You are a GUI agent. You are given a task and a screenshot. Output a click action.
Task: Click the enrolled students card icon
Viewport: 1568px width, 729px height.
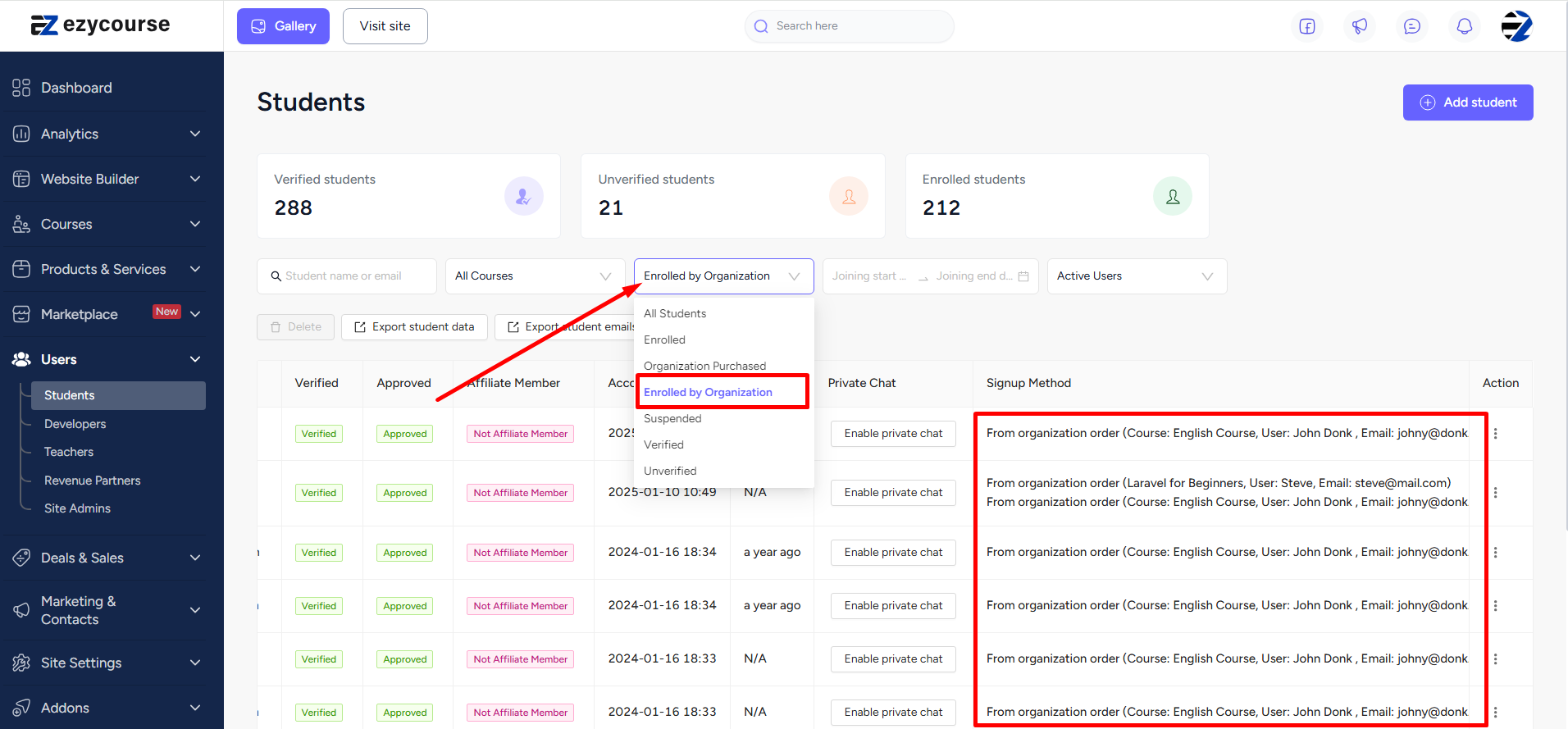coord(1173,196)
